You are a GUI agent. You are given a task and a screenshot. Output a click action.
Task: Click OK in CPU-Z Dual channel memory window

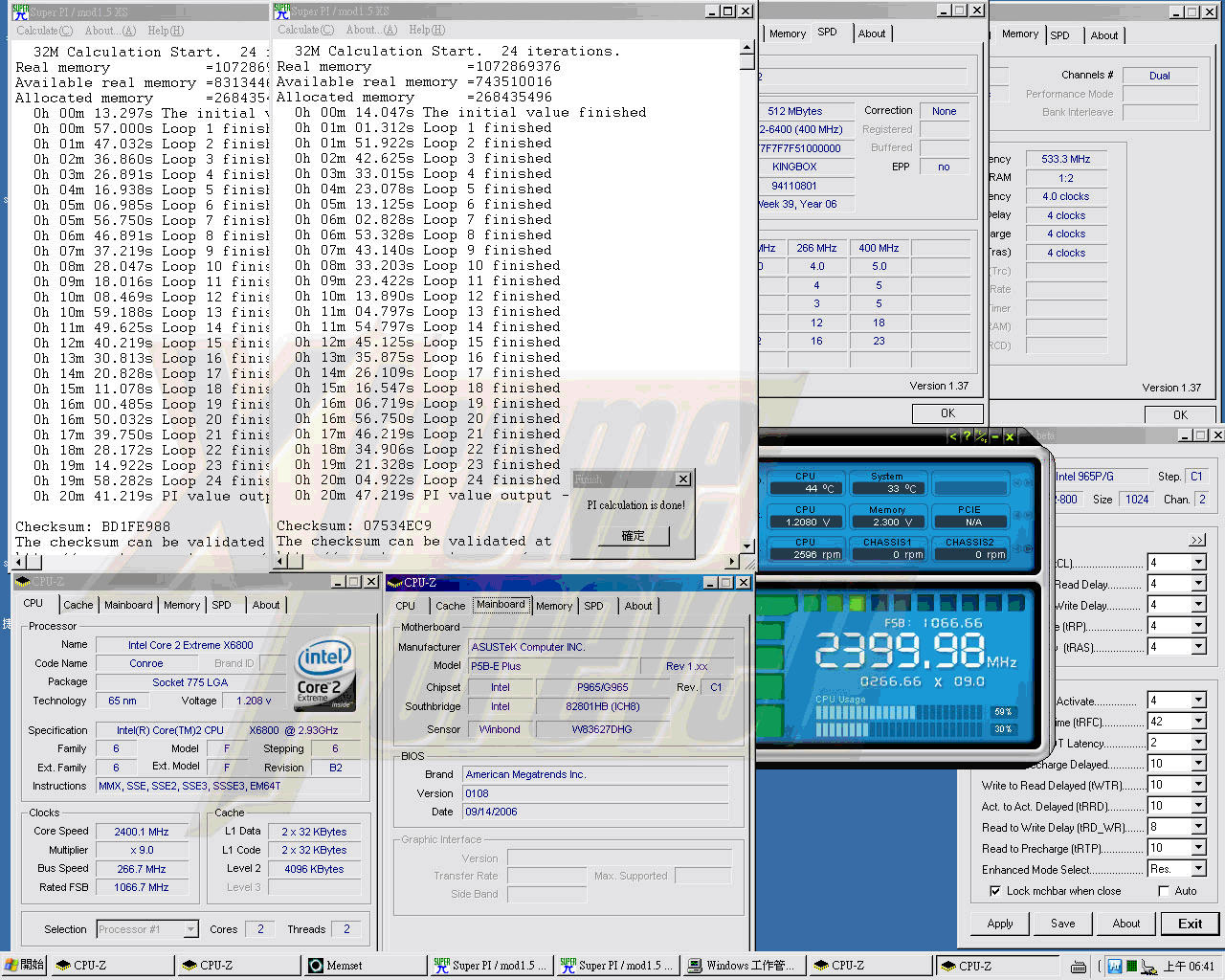pyautogui.click(x=1180, y=415)
